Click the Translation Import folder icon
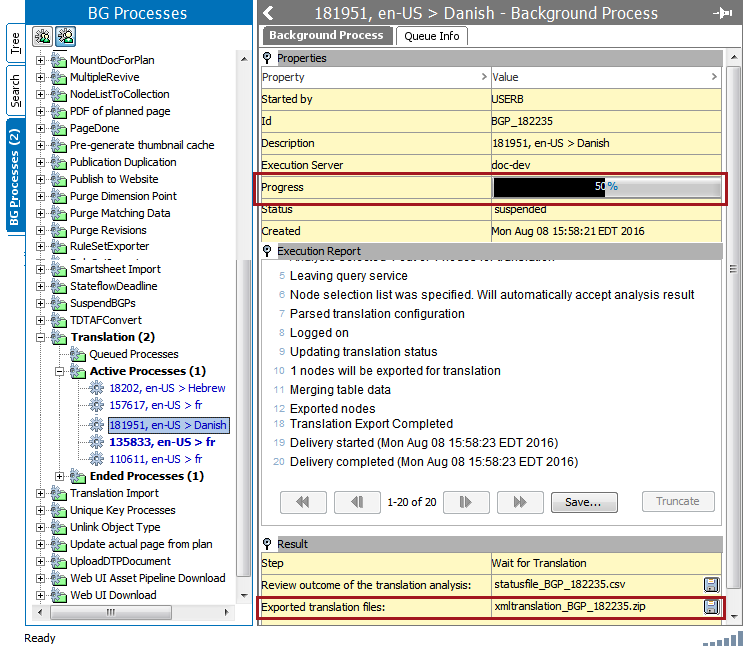Image resolution: width=749 pixels, height=651 pixels. point(59,493)
